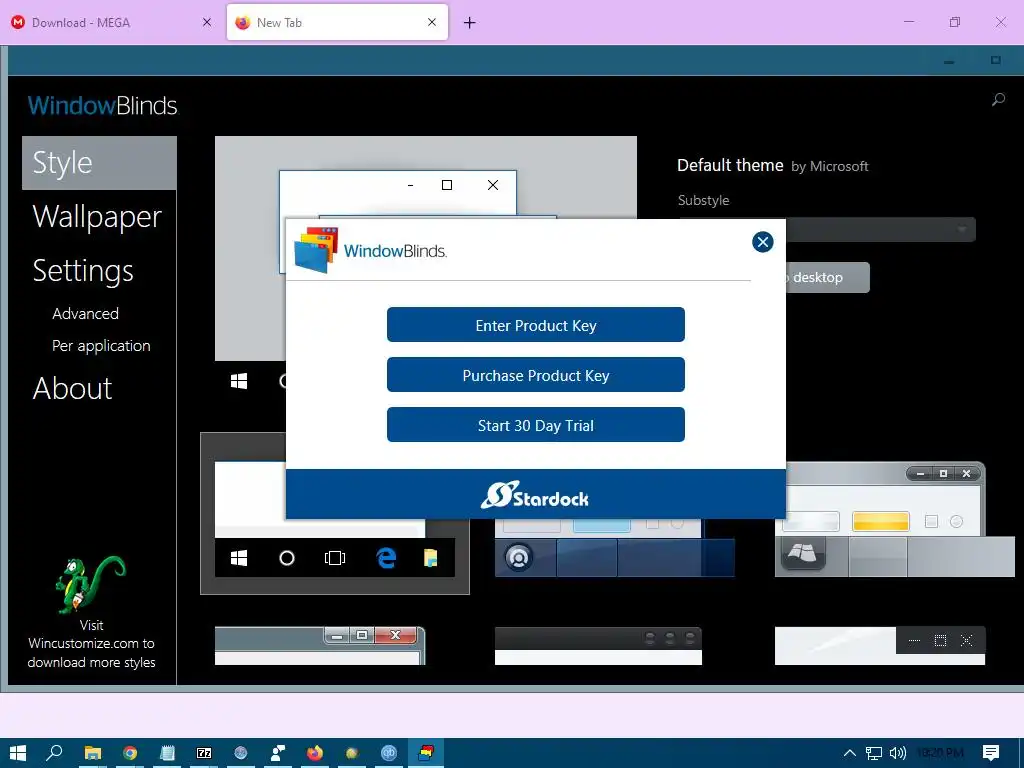
Task: Start the 30 Day Trial
Action: [536, 425]
